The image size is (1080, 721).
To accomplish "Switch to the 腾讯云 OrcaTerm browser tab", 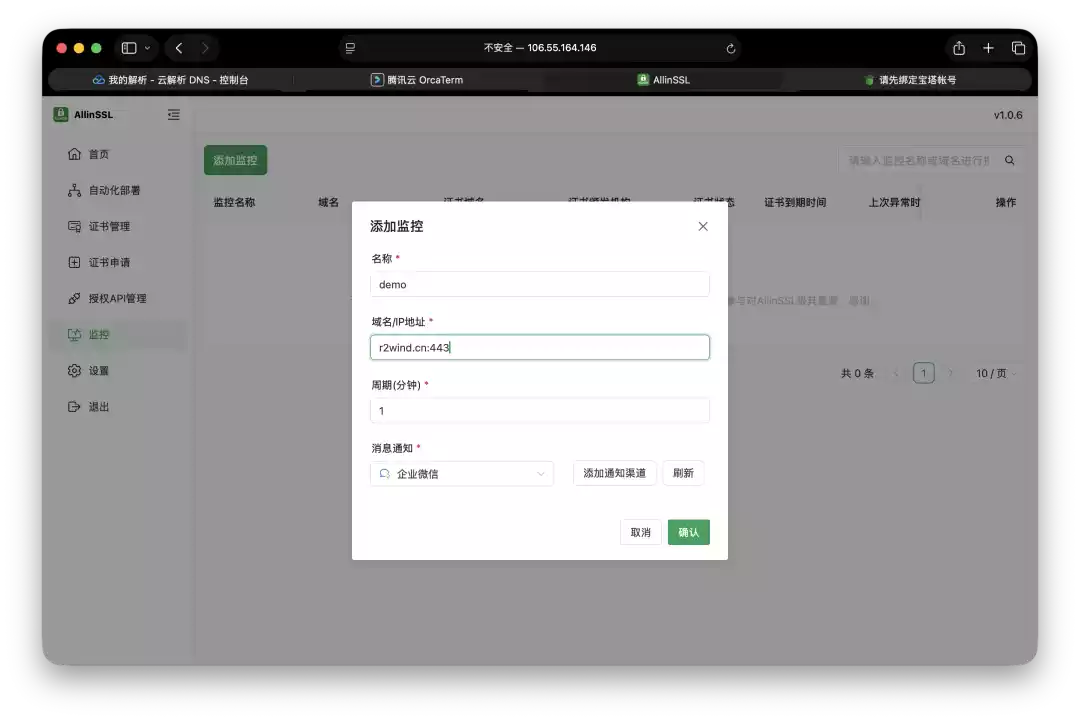I will (420, 79).
